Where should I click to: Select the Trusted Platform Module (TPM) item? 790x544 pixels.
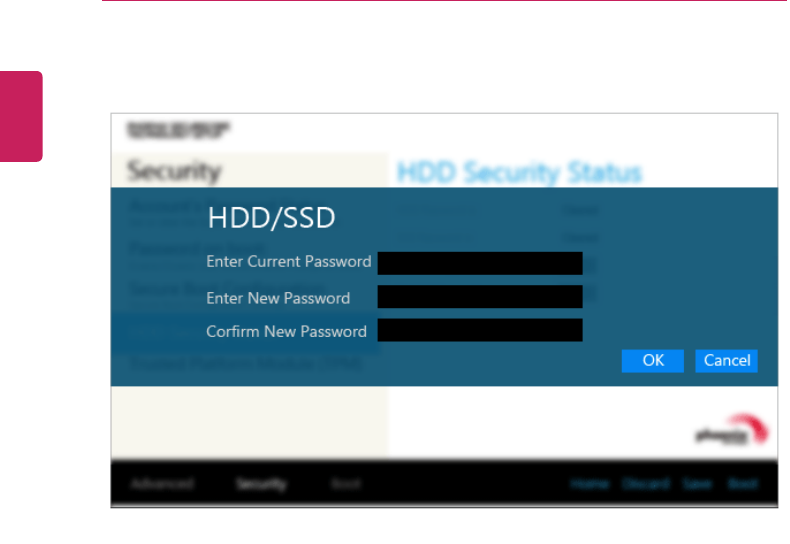246,364
